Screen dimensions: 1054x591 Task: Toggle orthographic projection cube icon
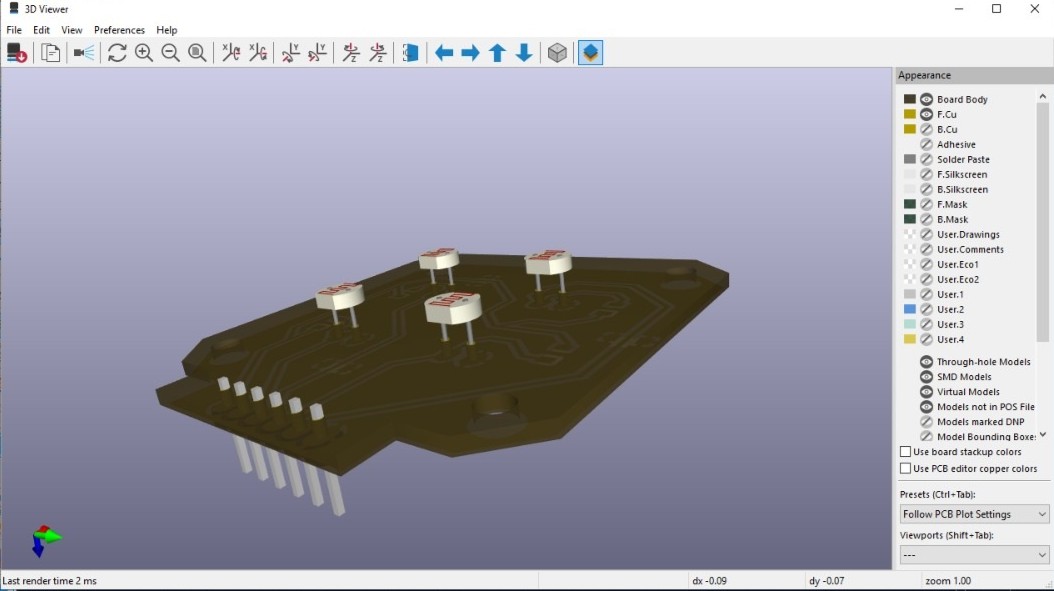[x=557, y=52]
